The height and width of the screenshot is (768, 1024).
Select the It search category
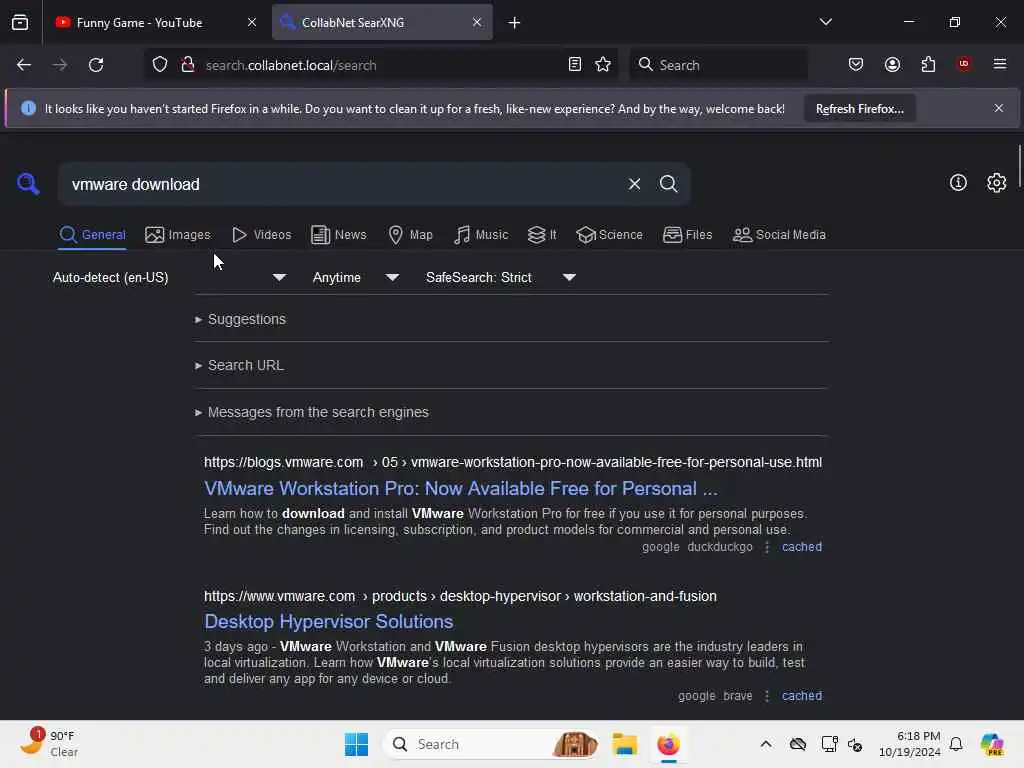(x=542, y=234)
